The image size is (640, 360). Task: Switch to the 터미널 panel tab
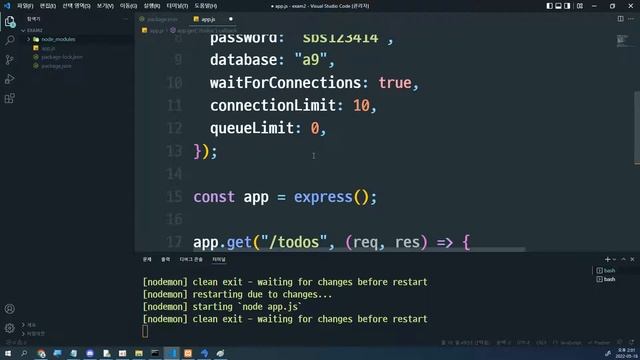(219, 260)
